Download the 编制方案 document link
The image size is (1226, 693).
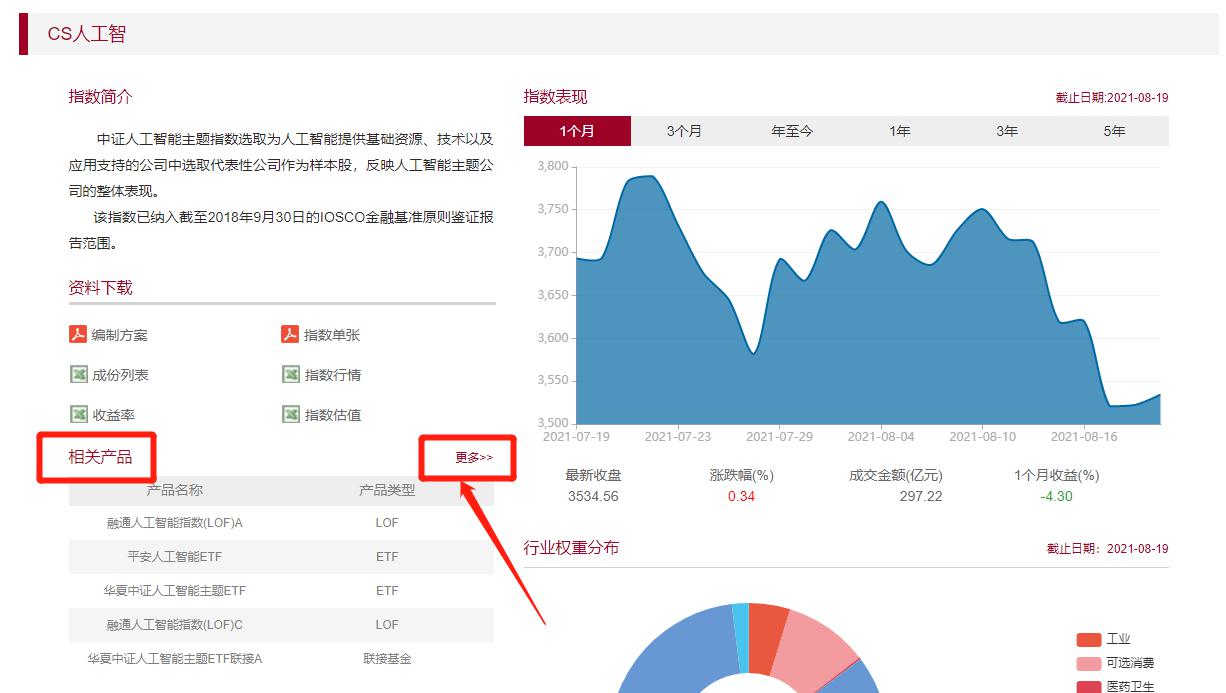[119, 335]
